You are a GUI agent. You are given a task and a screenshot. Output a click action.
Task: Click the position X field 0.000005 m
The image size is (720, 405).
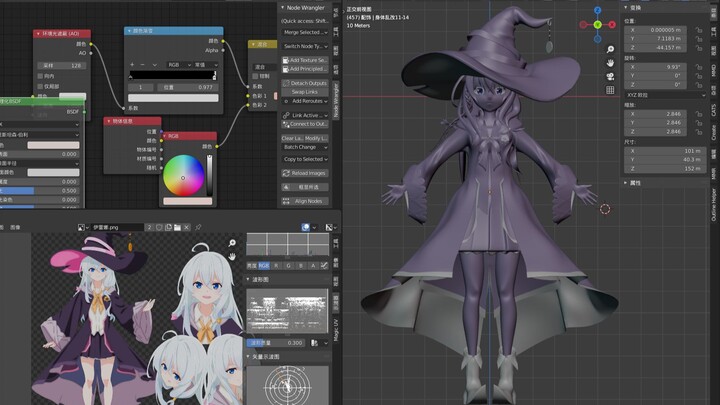pos(657,30)
